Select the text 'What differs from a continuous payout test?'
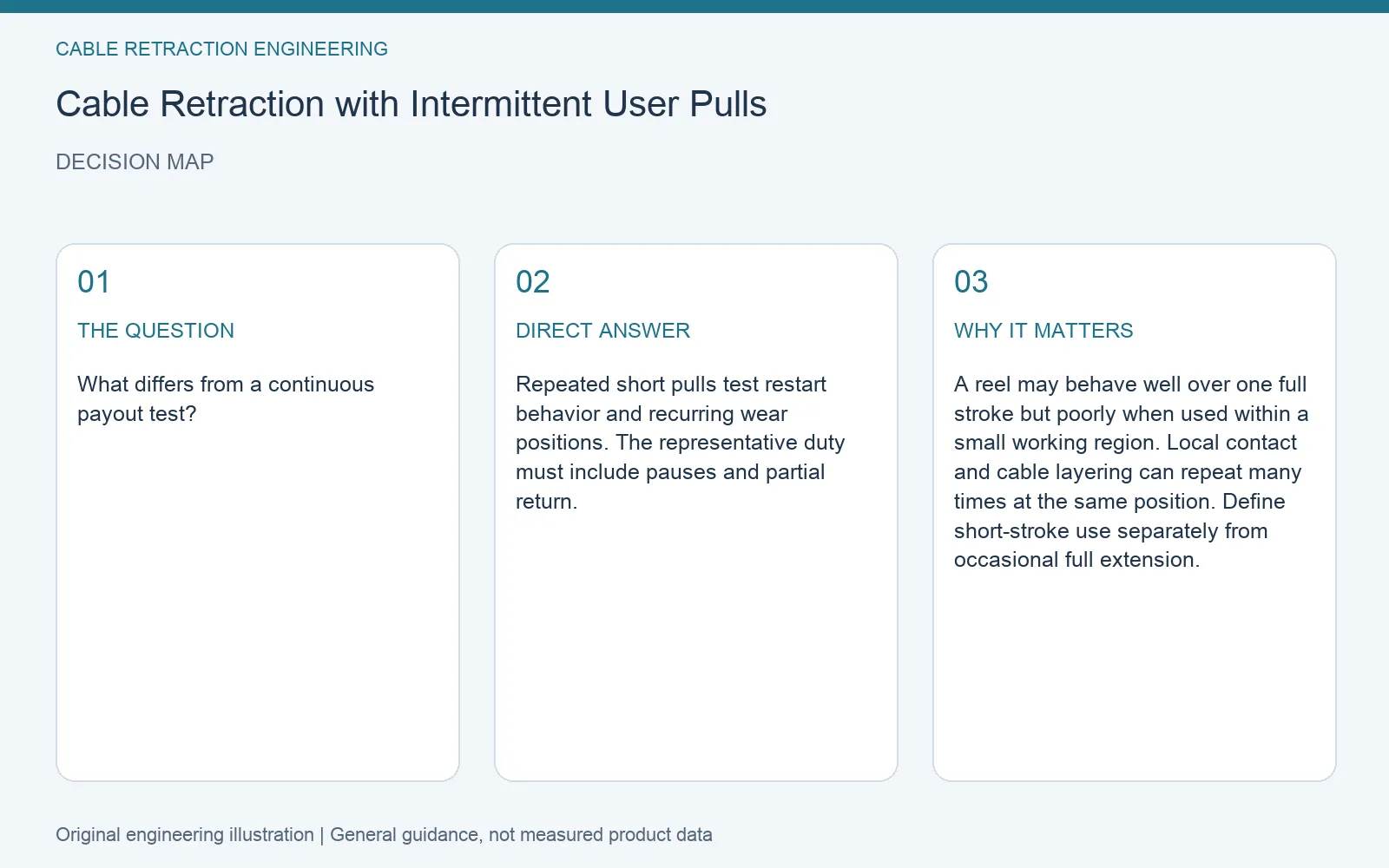Image resolution: width=1389 pixels, height=868 pixels. 226,399
